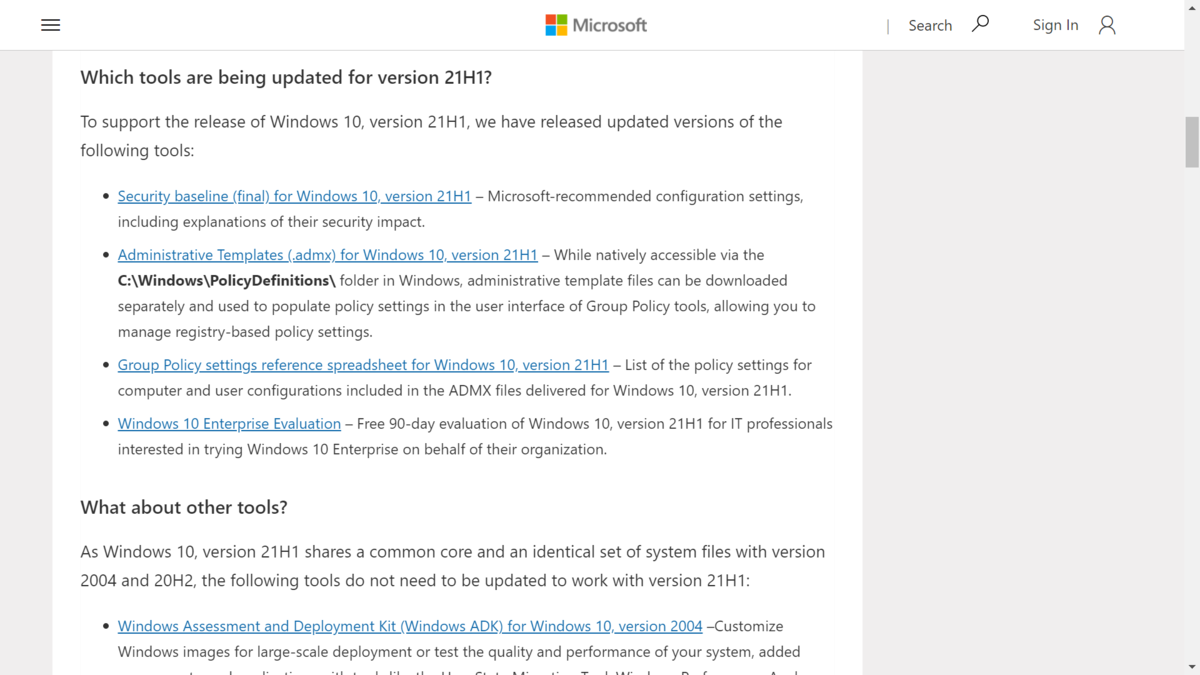Screen dimensions: 1200x675
Task: Click text 'To support the release of Windows 10'
Action: click(x=223, y=122)
